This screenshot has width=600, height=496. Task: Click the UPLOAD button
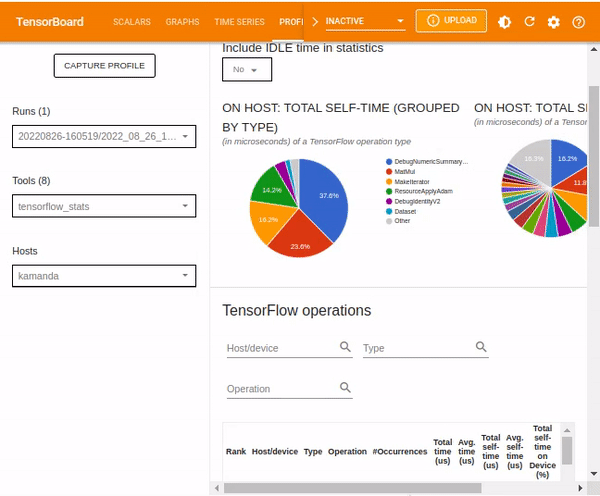pyautogui.click(x=451, y=21)
